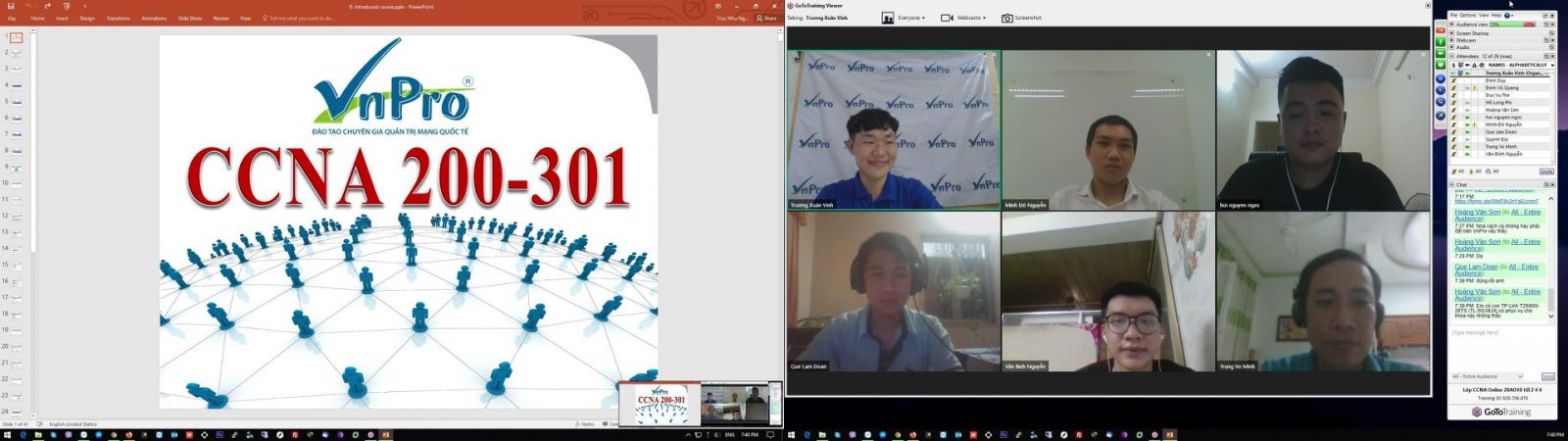Save the PowerPoint presentation from quick access toolbar

11,6
